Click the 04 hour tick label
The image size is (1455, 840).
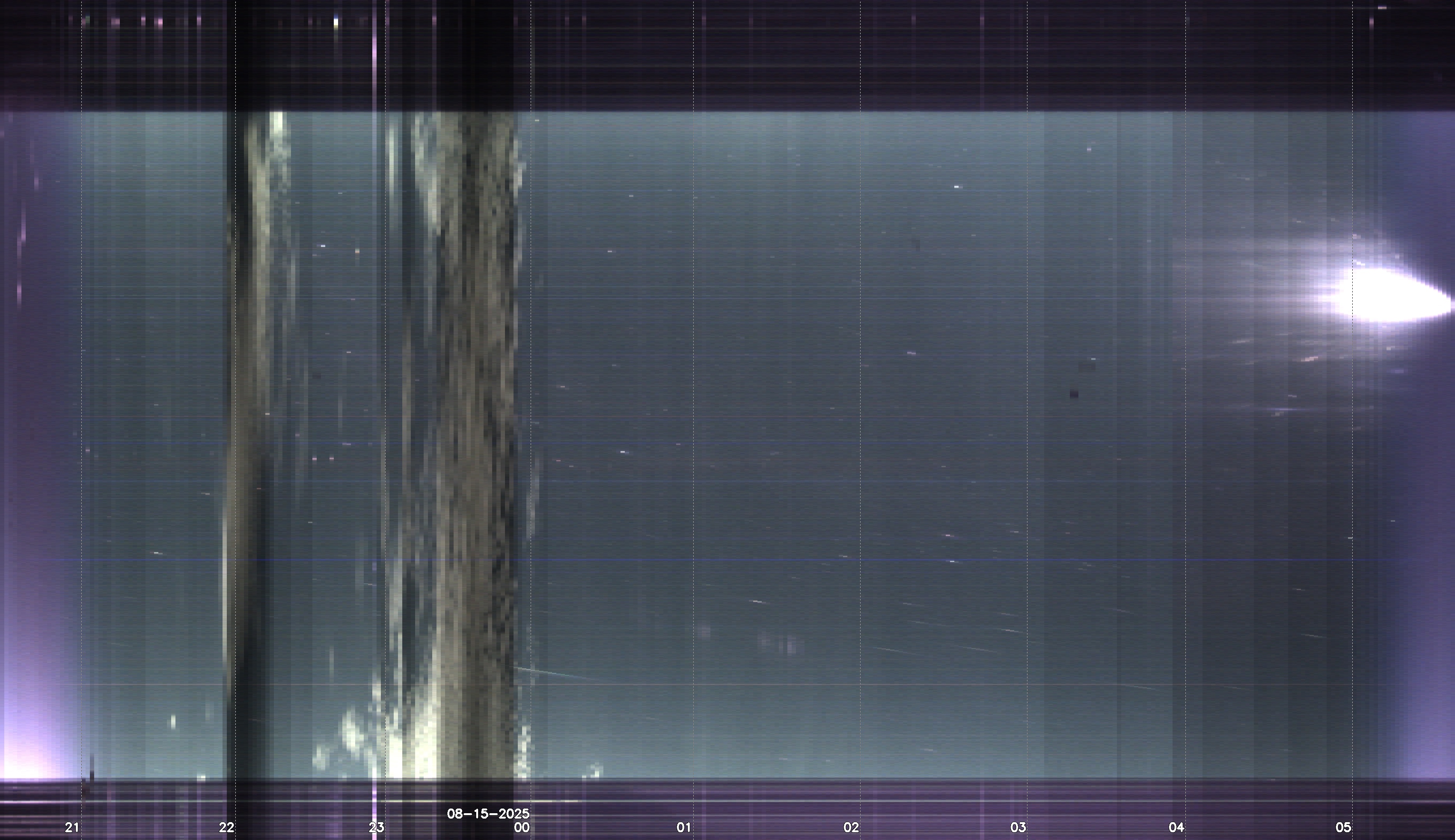point(1176,827)
